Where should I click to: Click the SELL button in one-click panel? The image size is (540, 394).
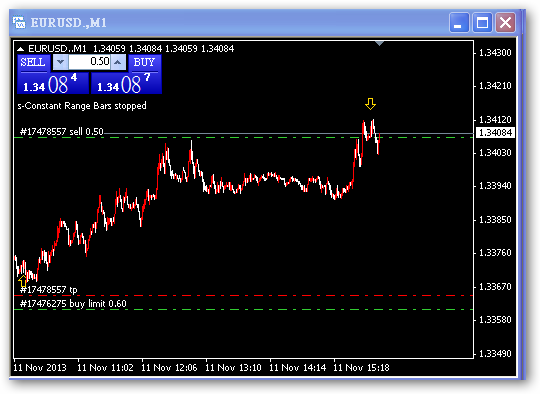point(33,63)
